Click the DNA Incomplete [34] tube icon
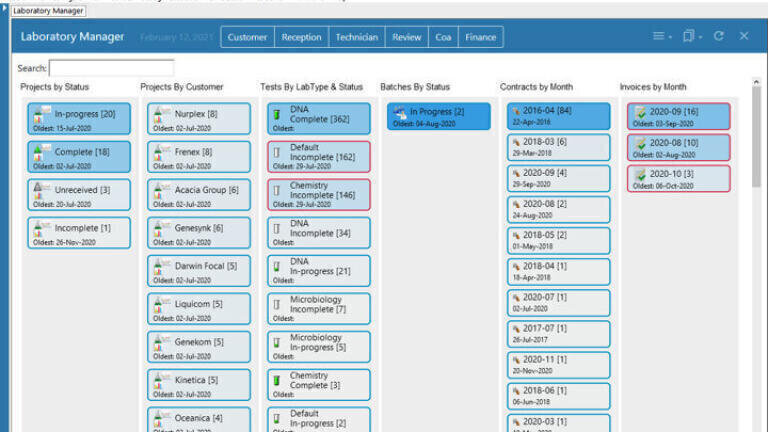Image resolution: width=768 pixels, height=432 pixels. click(277, 229)
